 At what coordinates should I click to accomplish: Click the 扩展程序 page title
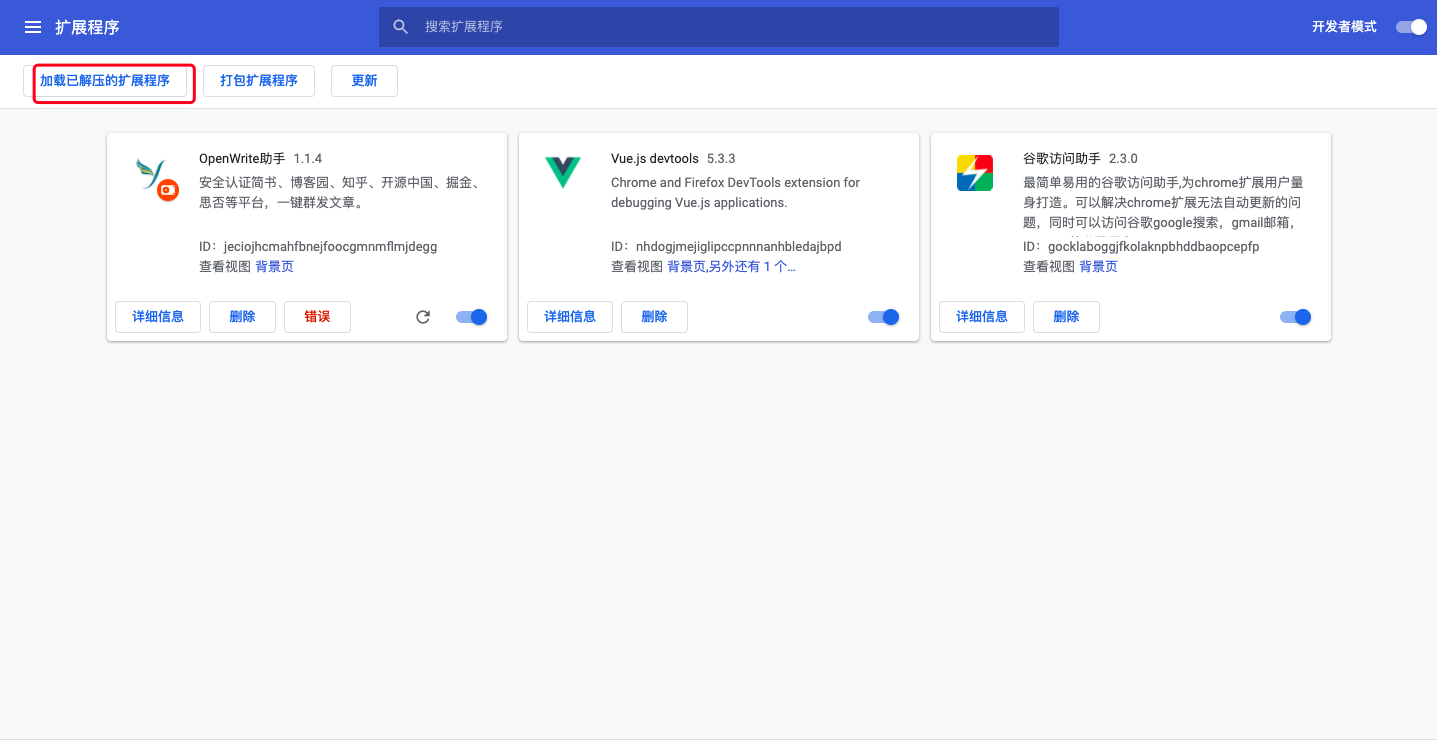coord(87,27)
